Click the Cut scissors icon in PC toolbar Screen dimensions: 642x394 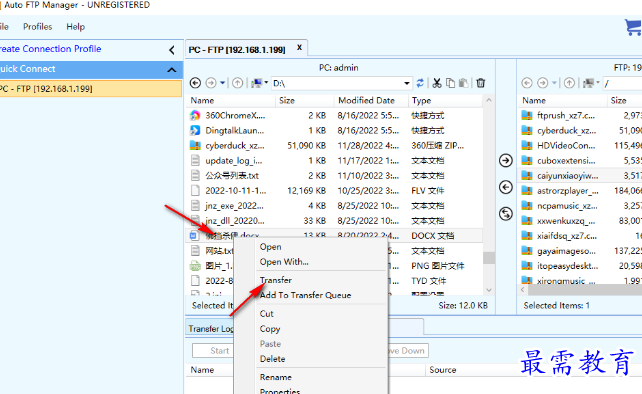(x=437, y=83)
